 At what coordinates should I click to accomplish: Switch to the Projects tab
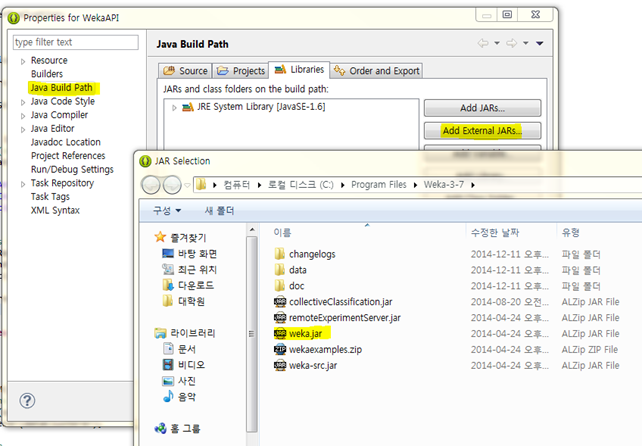tap(241, 70)
